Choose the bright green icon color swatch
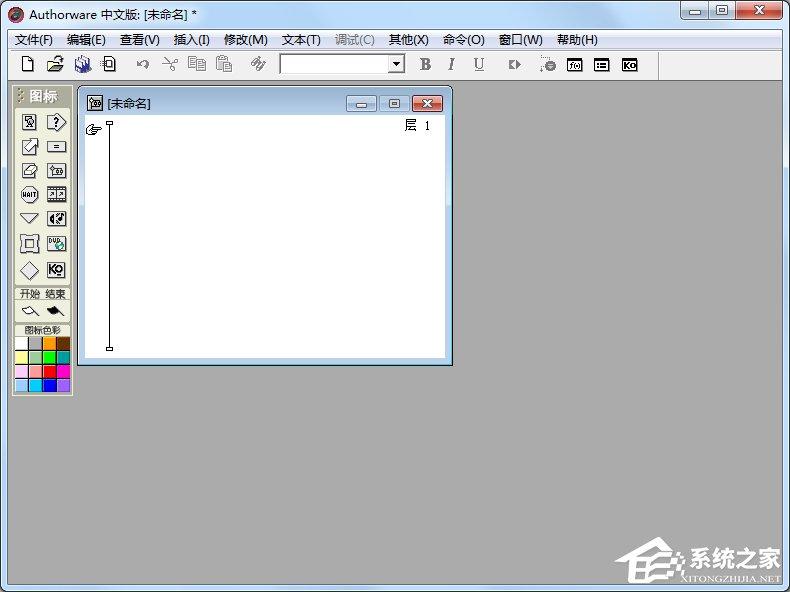The image size is (790, 592). (49, 358)
